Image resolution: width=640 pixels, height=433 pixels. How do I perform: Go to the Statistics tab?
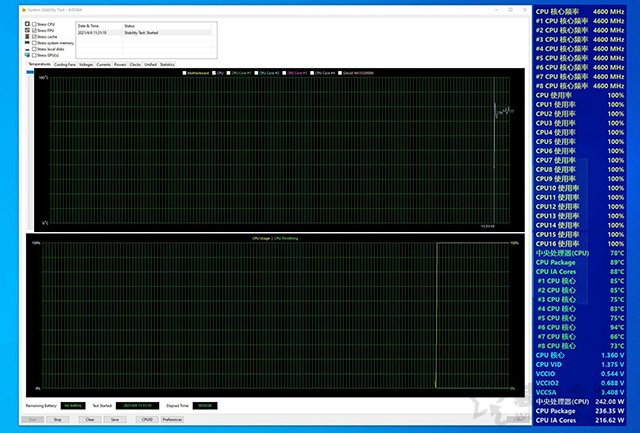pos(167,63)
